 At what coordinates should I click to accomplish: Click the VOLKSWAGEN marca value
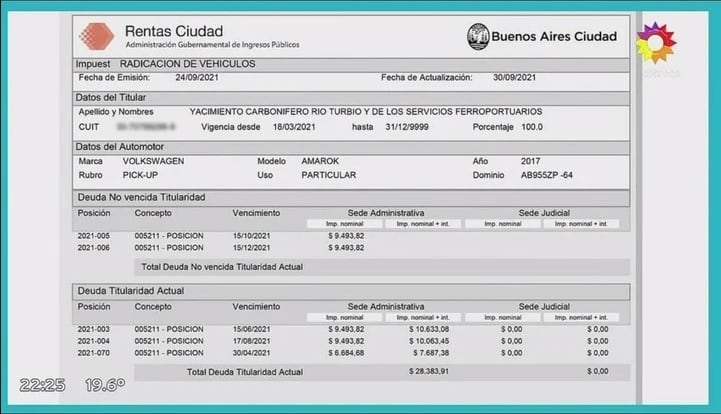point(153,161)
